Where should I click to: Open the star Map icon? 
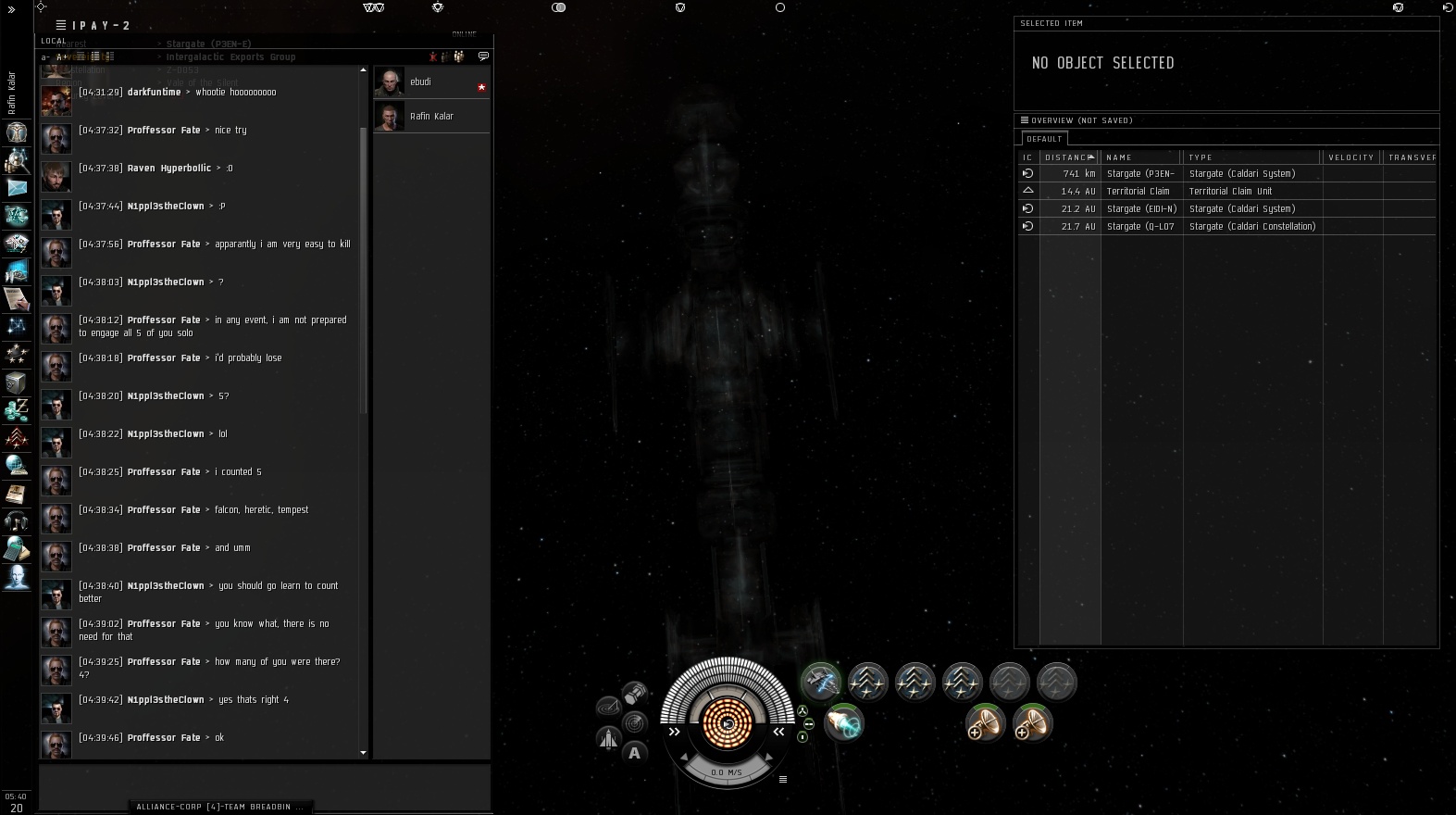point(17,327)
